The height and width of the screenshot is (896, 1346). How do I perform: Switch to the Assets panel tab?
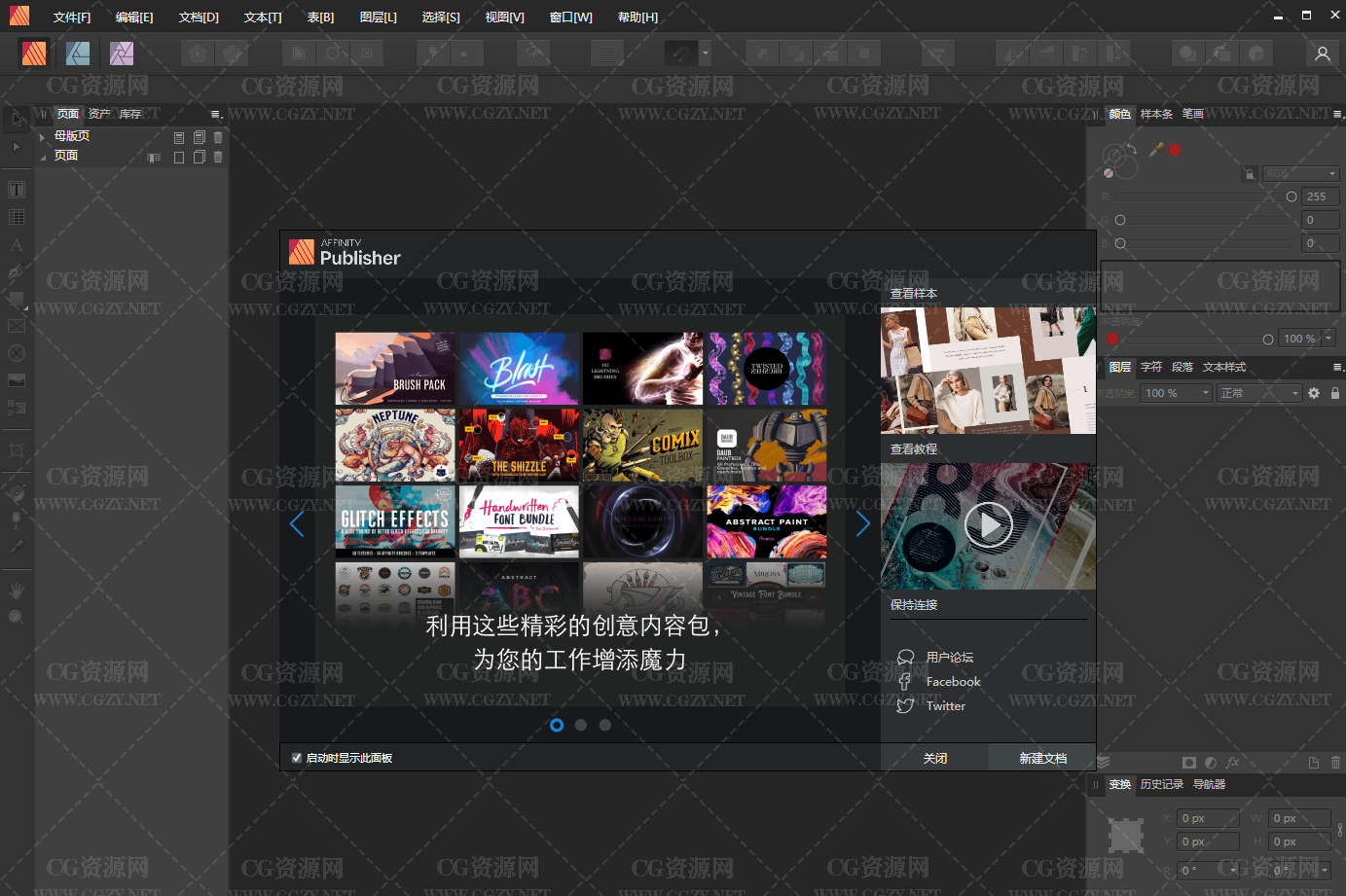(x=99, y=114)
